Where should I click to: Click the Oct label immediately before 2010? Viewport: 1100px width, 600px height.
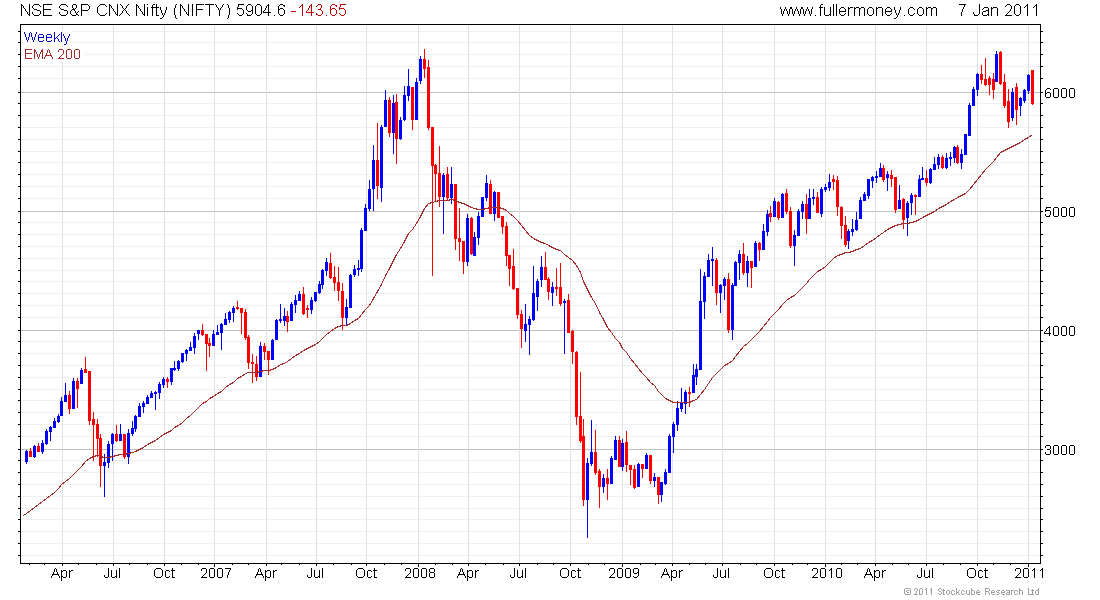click(x=774, y=573)
